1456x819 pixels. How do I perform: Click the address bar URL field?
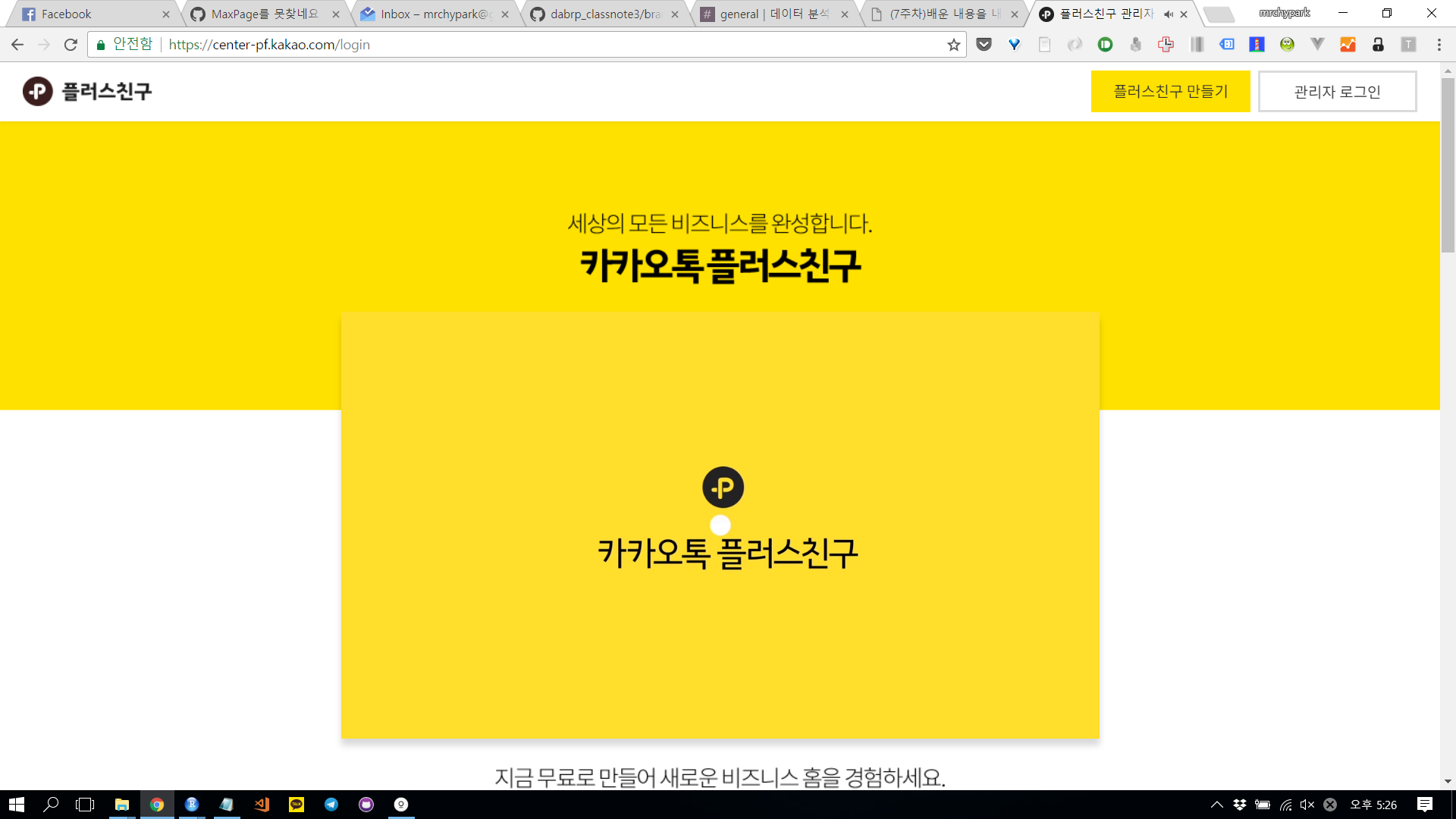click(531, 45)
